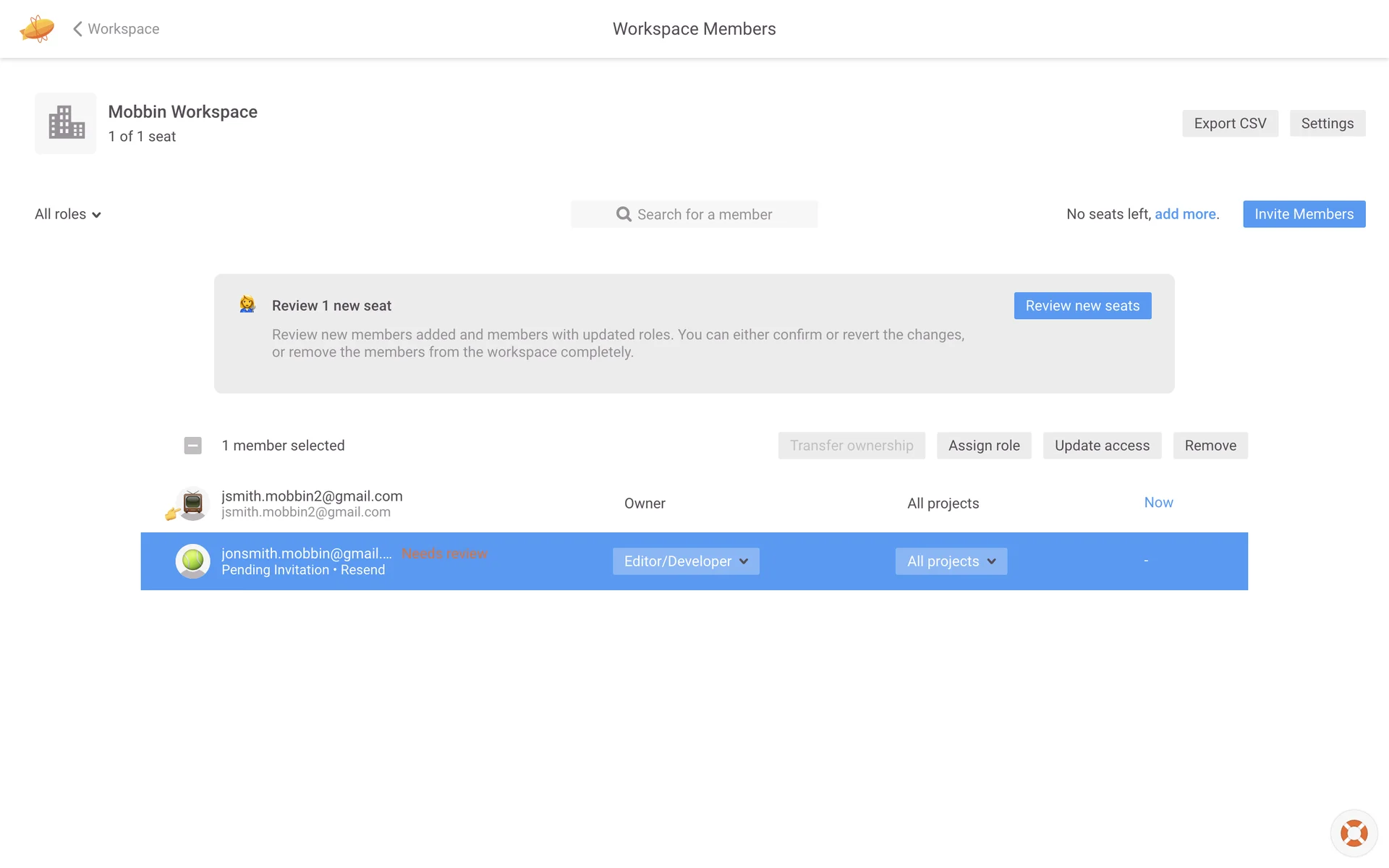The image size is (1389, 868).
Task: Open the help lifebuoy icon
Action: (1354, 833)
